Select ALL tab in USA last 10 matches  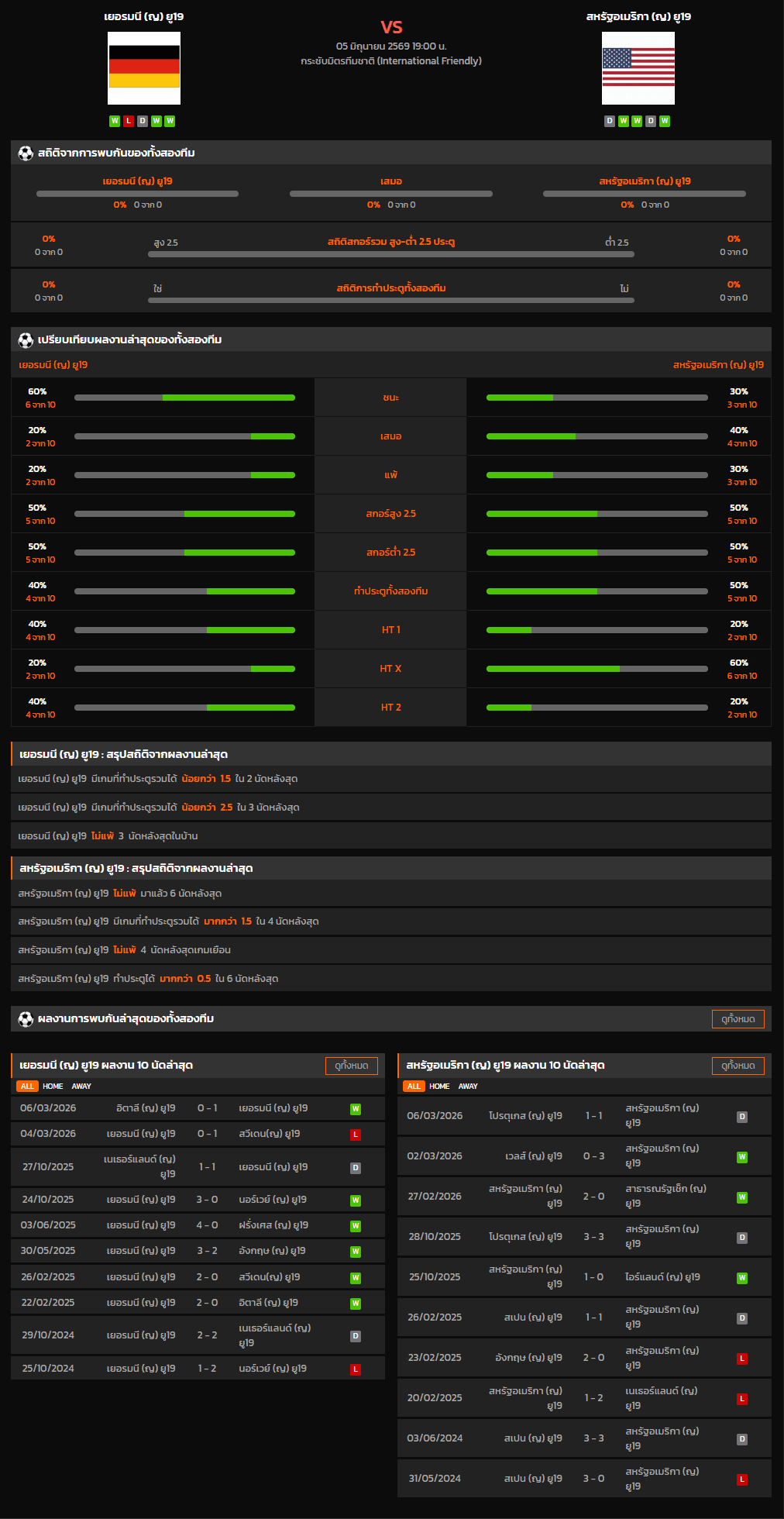(414, 1087)
